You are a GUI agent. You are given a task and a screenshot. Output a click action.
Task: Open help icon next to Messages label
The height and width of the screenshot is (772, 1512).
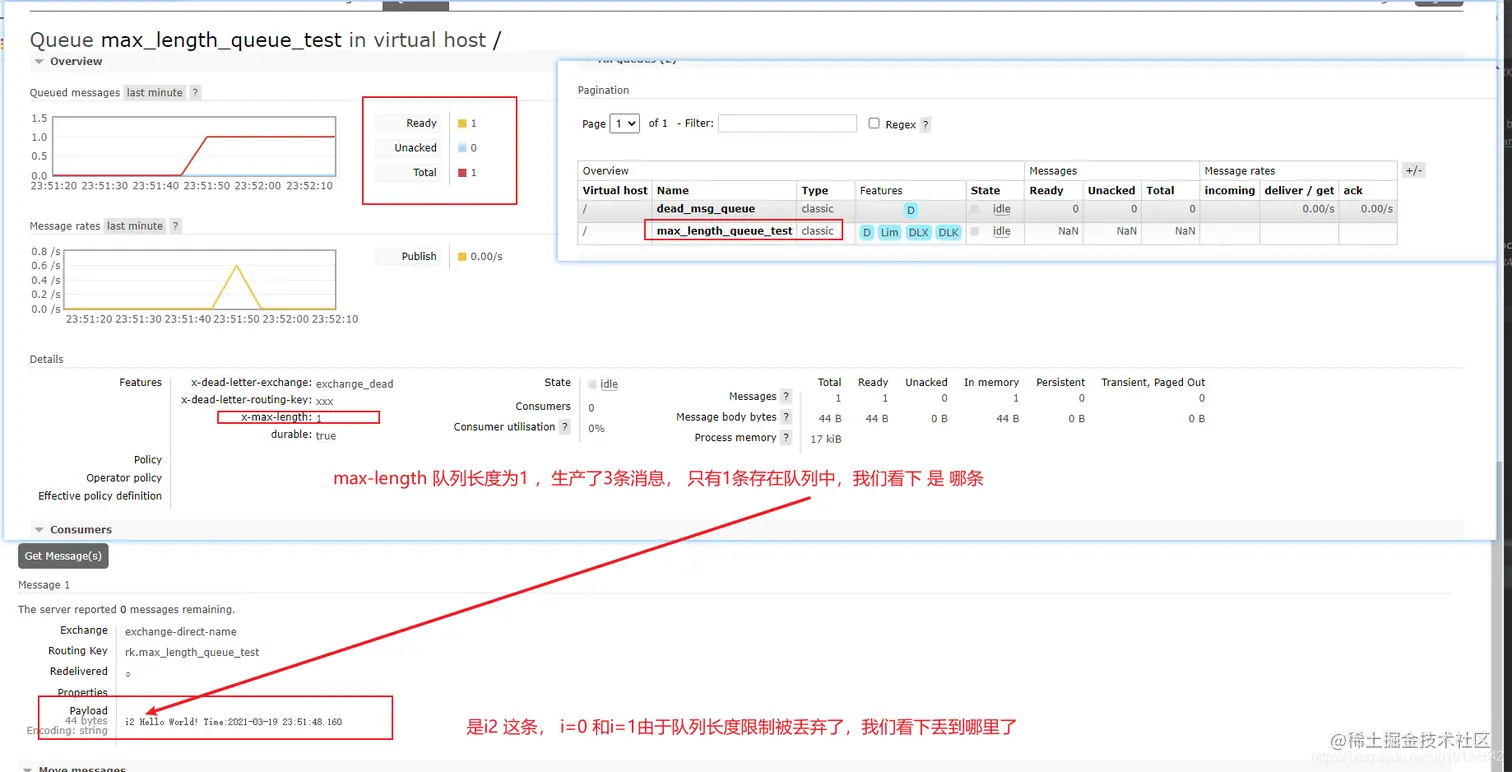pyautogui.click(x=786, y=397)
